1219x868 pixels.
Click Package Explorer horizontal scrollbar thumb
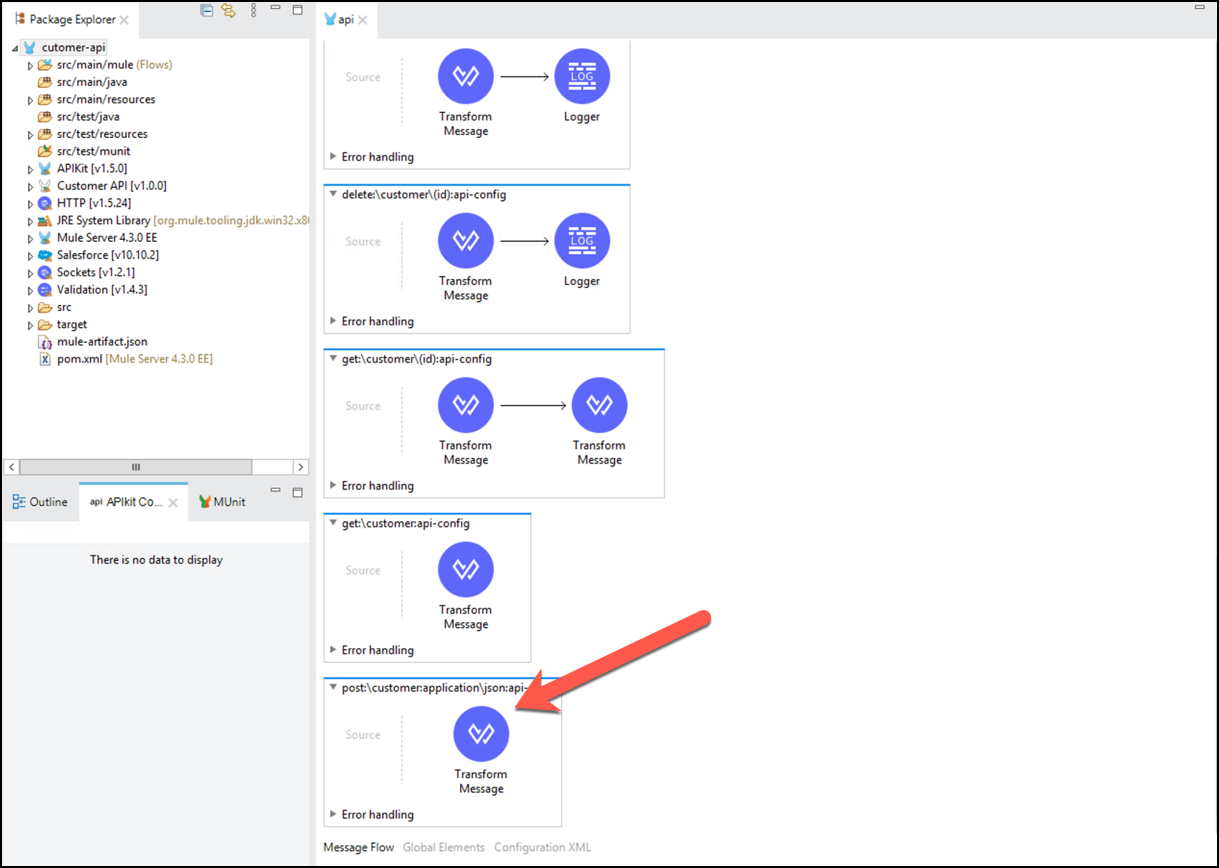pos(136,467)
